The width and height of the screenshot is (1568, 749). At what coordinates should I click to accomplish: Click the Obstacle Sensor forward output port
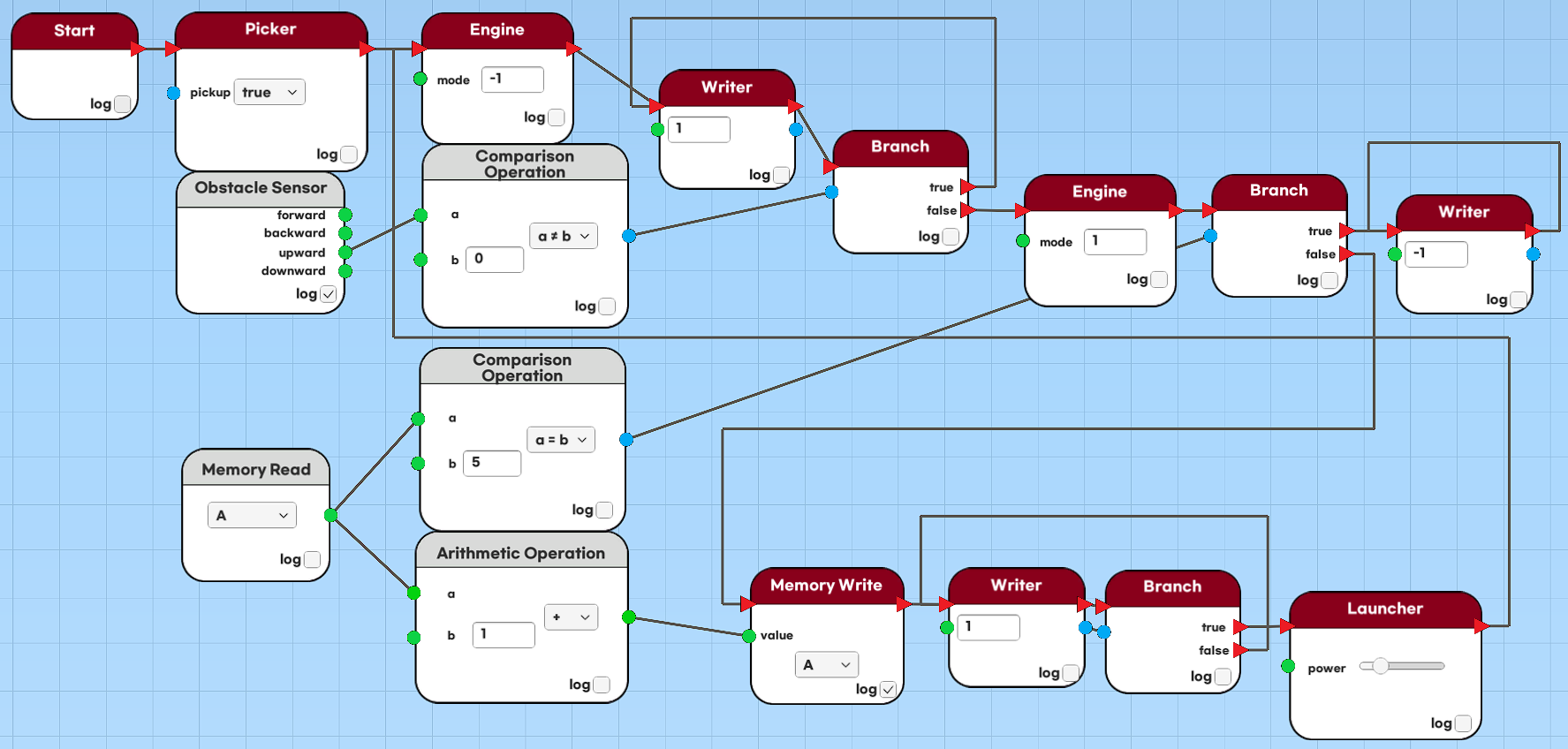(x=345, y=215)
